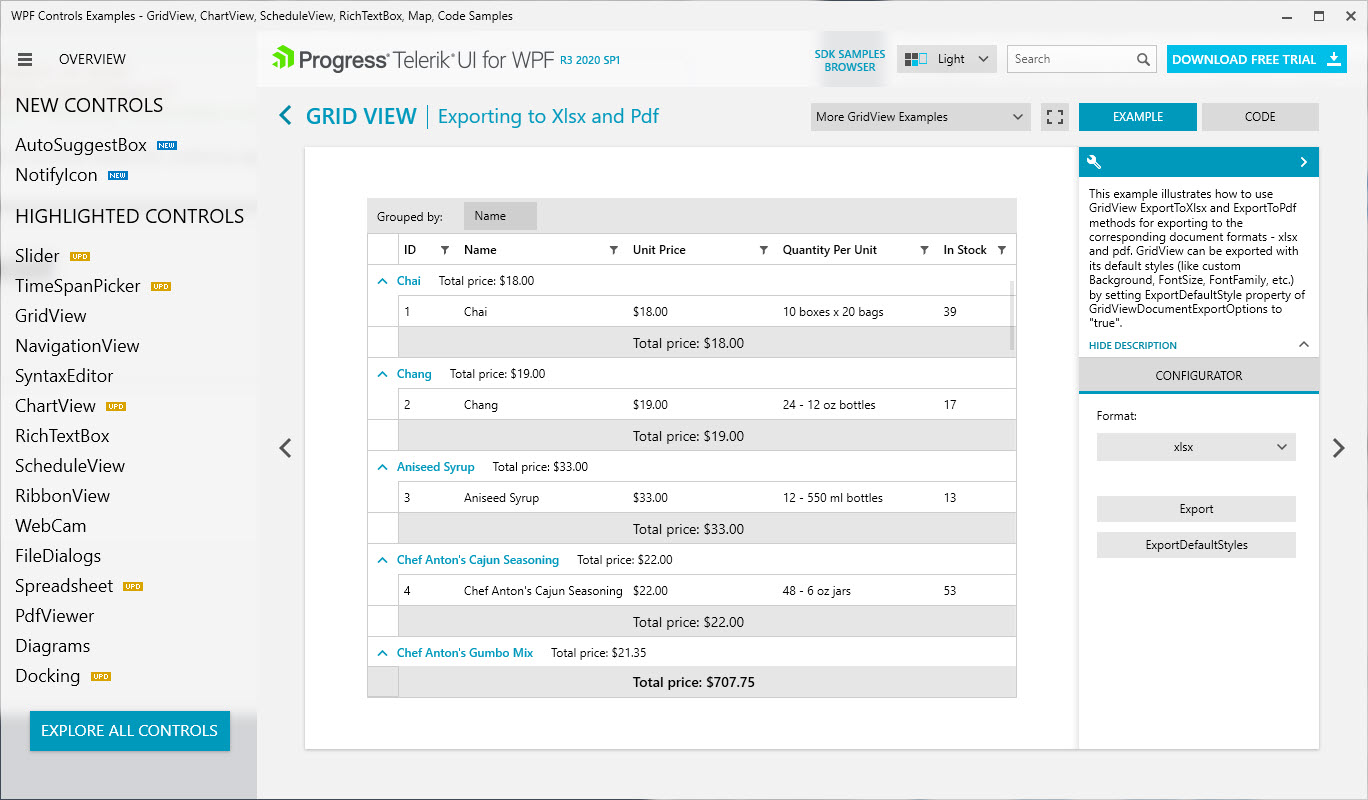Collapse the Chai group
Viewport: 1368px width, 800px height.
point(382,281)
